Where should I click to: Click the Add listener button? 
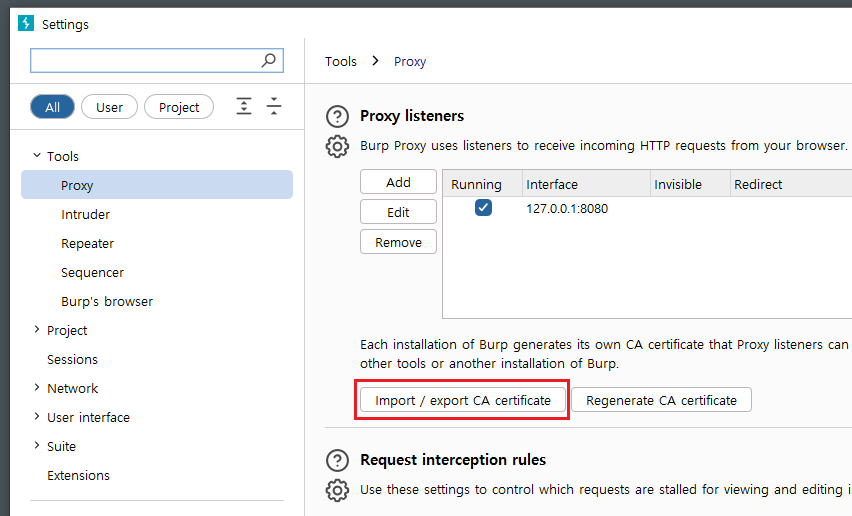point(398,182)
